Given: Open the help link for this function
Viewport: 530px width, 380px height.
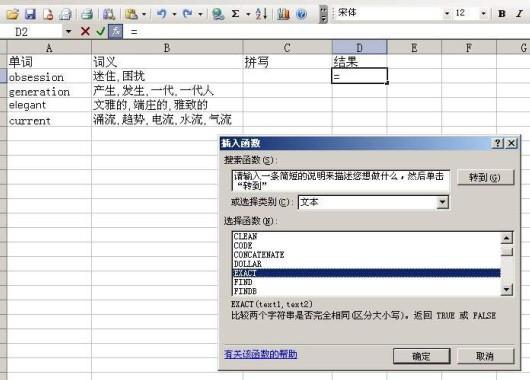Looking at the screenshot, I should click(261, 354).
